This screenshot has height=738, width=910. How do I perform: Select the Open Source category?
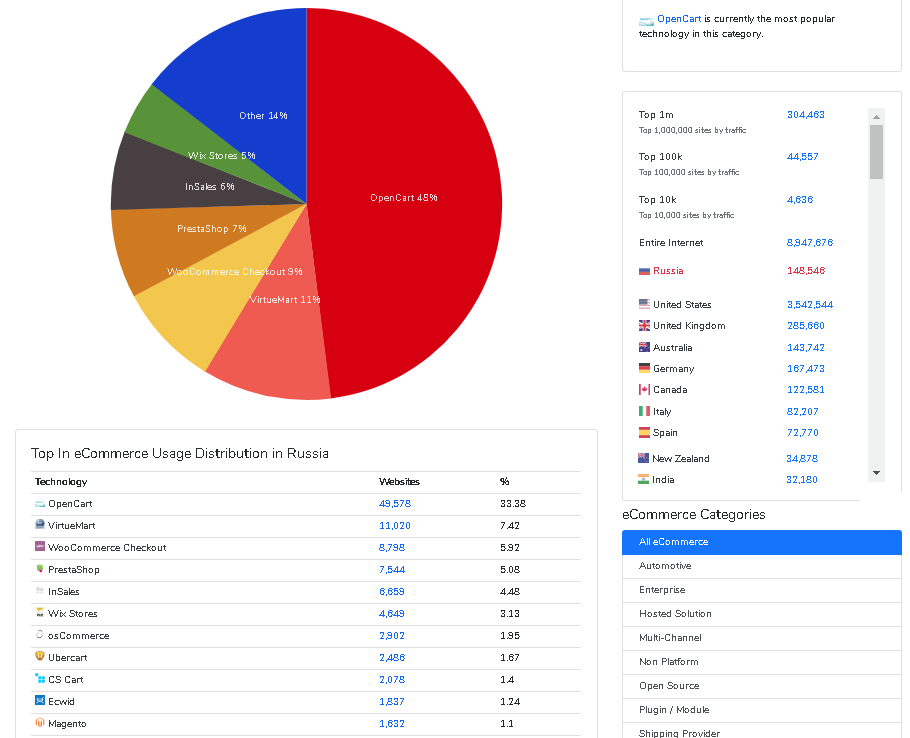pos(761,686)
